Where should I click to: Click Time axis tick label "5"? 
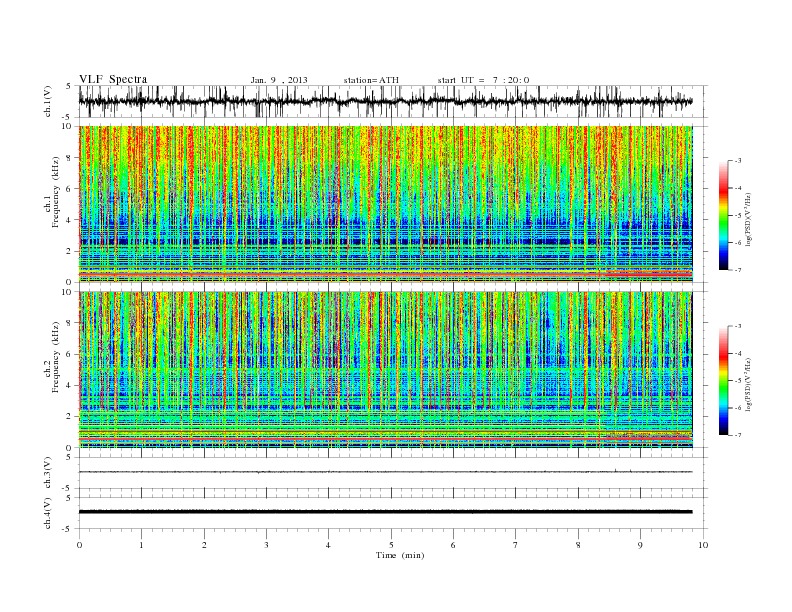coord(391,545)
